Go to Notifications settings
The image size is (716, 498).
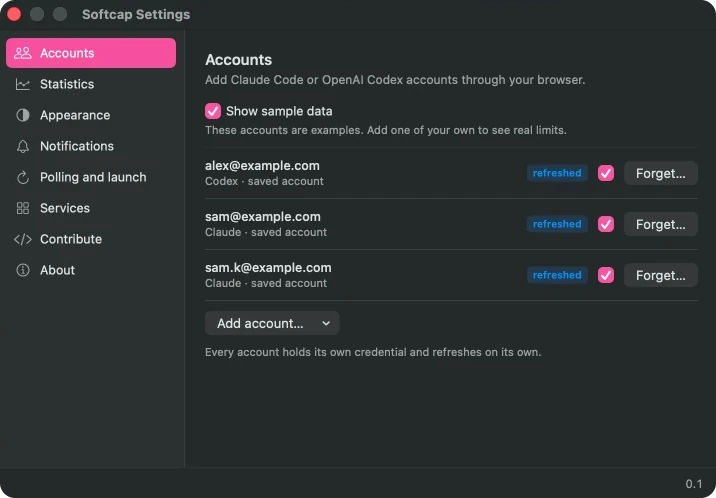click(91, 146)
